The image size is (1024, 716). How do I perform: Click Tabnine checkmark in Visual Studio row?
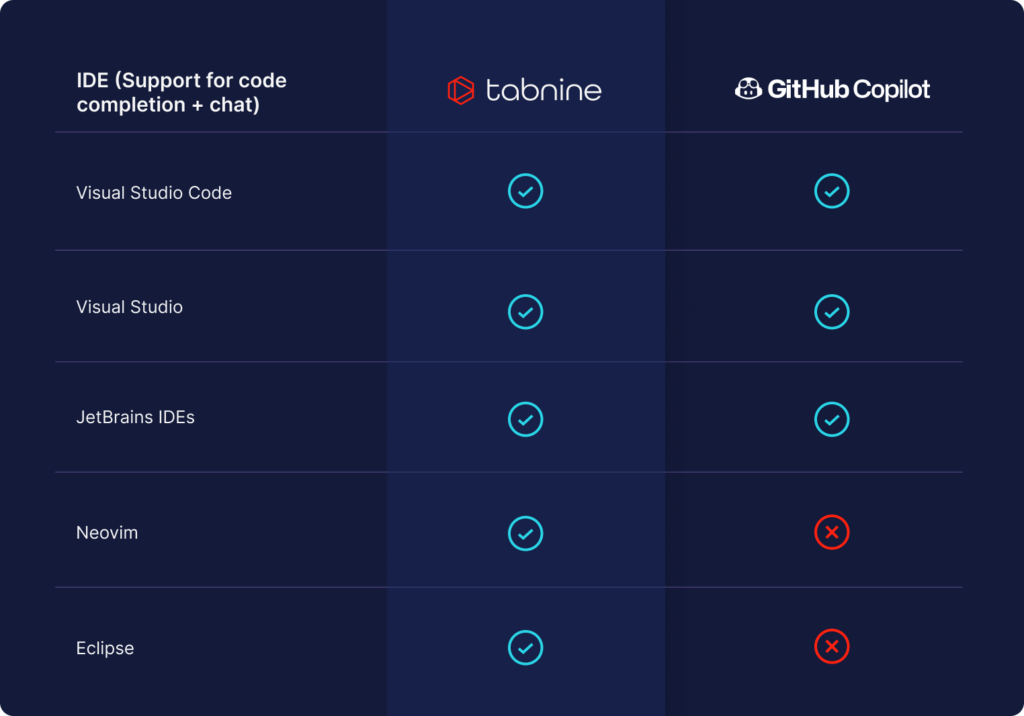click(x=525, y=312)
